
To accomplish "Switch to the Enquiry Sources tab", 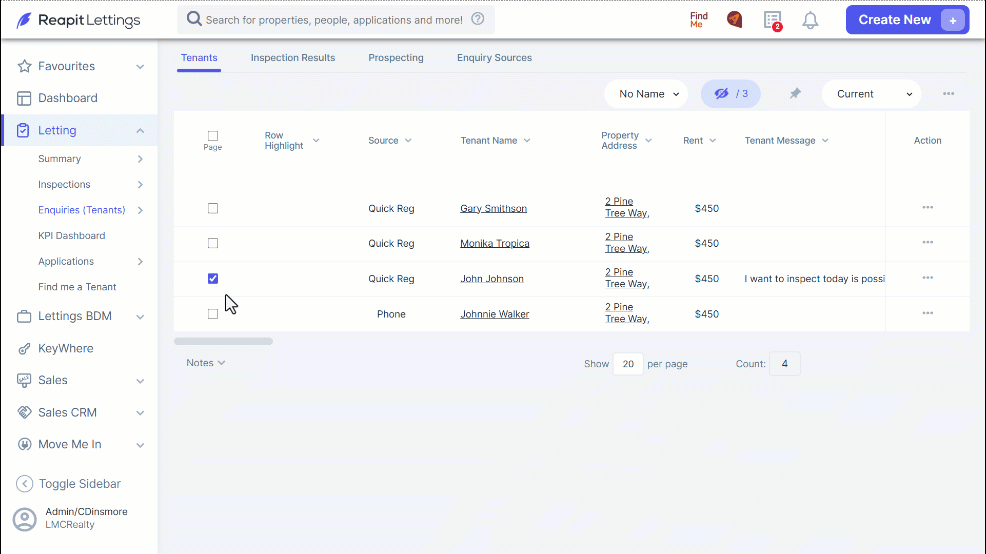I will click(x=494, y=58).
